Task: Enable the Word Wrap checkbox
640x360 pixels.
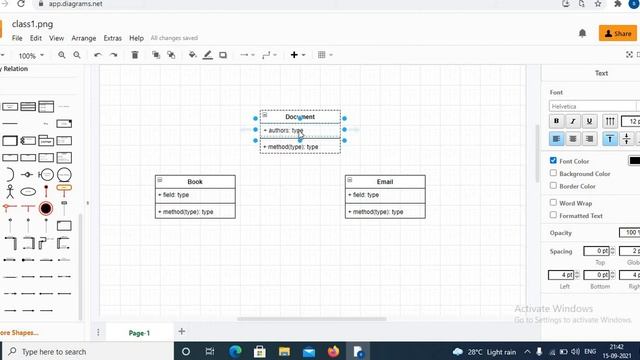Action: click(x=553, y=202)
